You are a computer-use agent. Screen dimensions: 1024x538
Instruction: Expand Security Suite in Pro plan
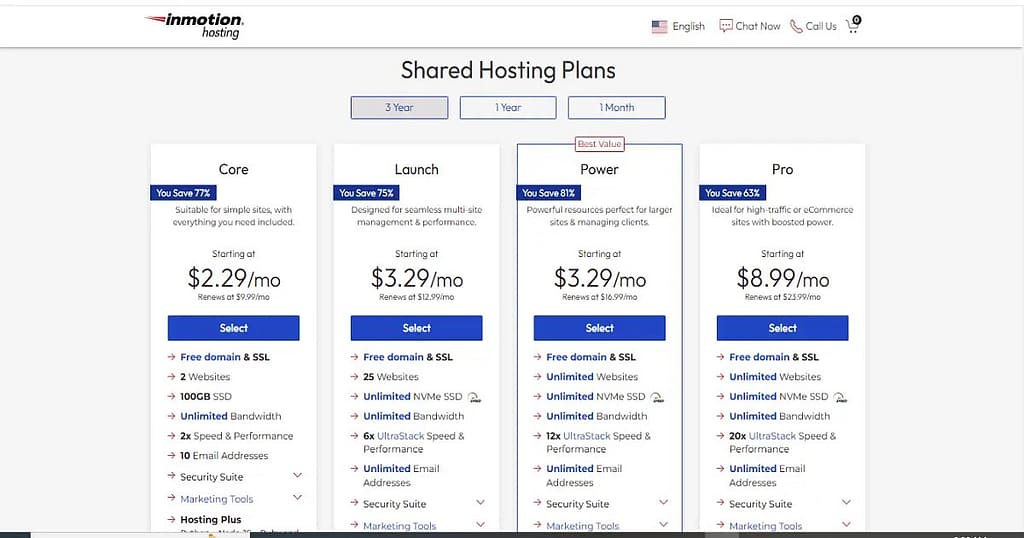pyautogui.click(x=846, y=503)
